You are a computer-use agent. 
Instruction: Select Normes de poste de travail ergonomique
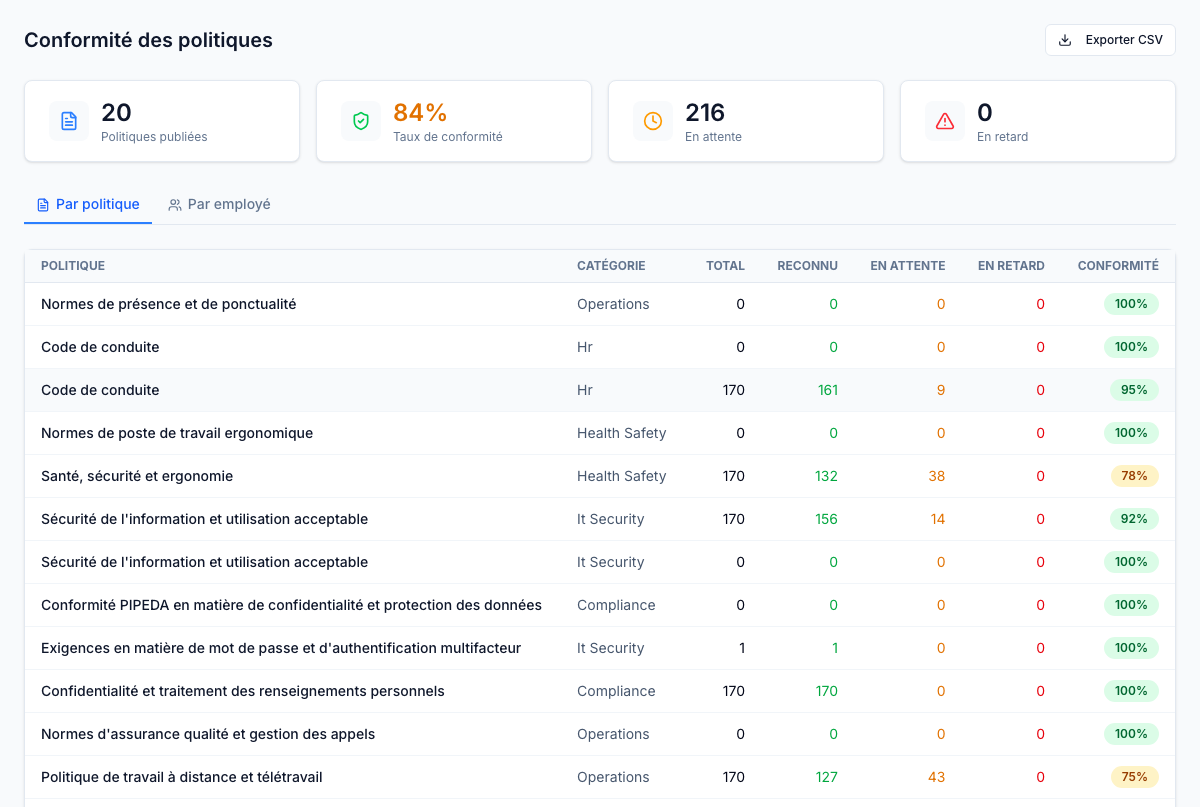[600, 433]
